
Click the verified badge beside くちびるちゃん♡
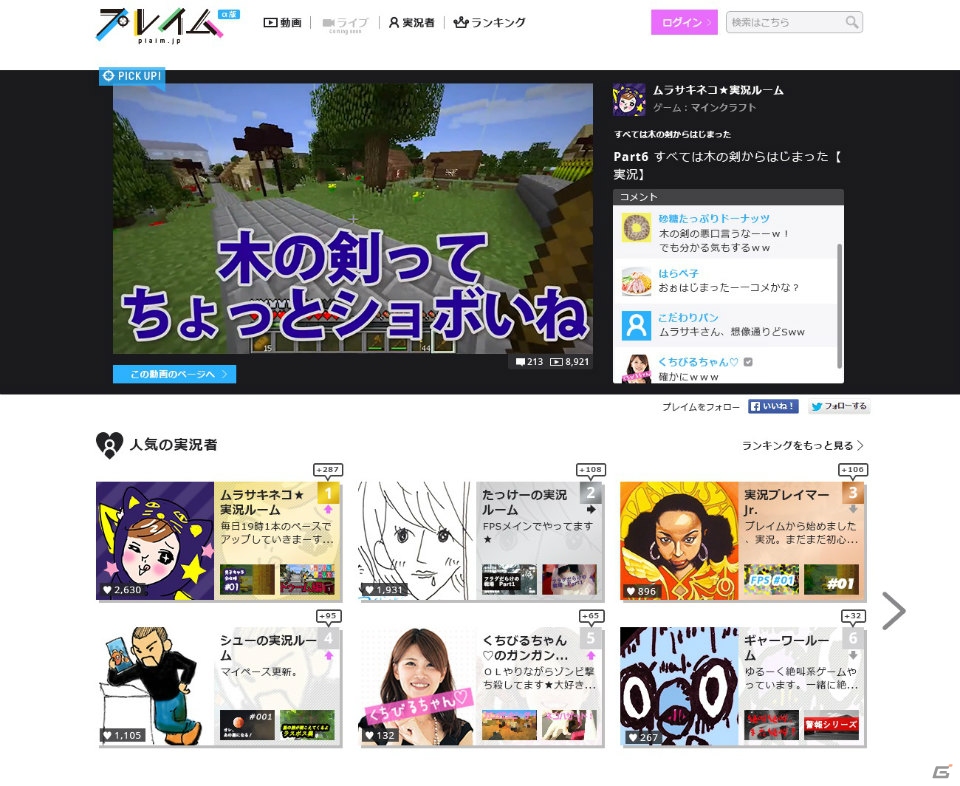pos(748,362)
